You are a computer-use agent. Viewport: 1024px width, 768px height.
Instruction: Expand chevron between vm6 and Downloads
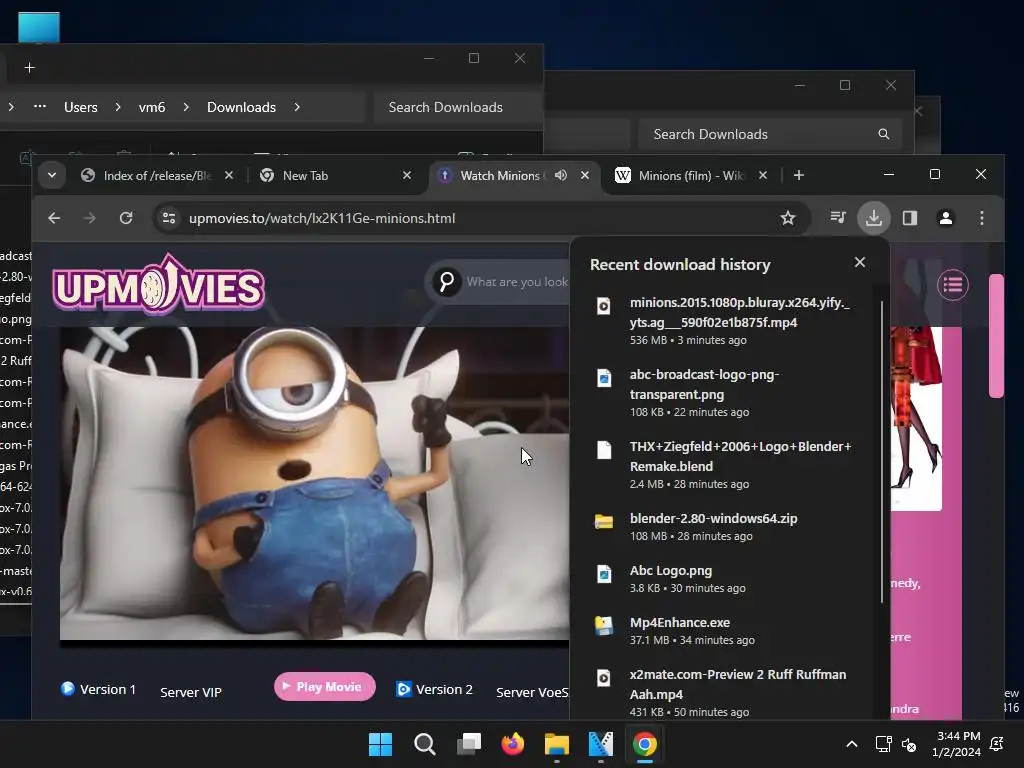(186, 107)
